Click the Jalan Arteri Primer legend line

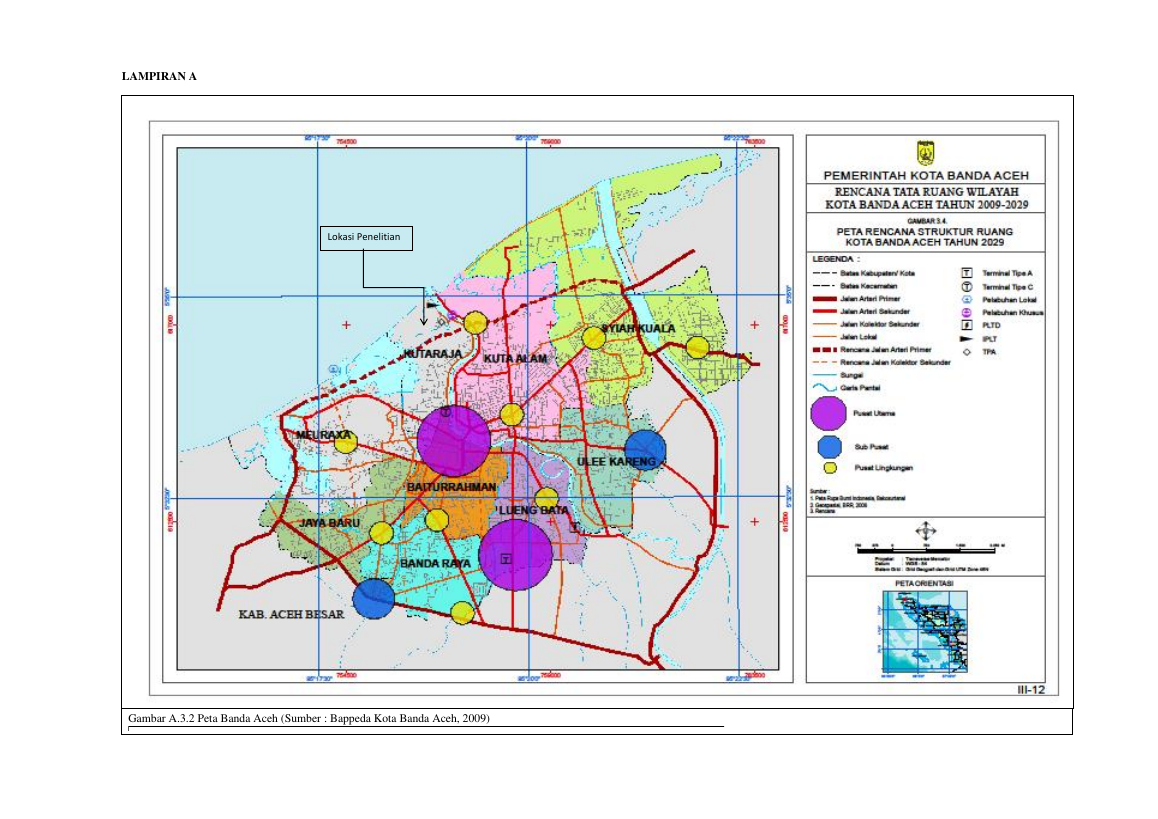pyautogui.click(x=824, y=299)
